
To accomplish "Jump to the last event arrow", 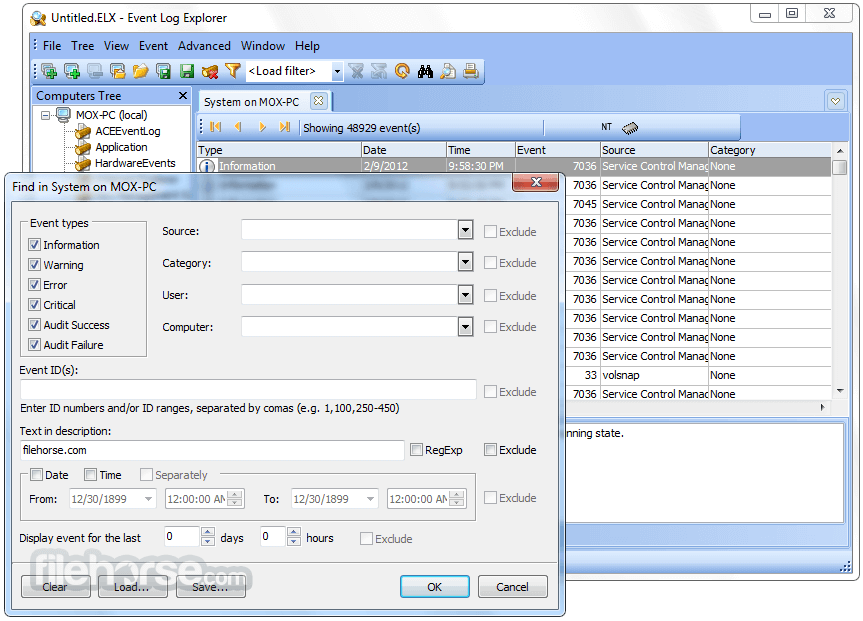I will pyautogui.click(x=285, y=127).
